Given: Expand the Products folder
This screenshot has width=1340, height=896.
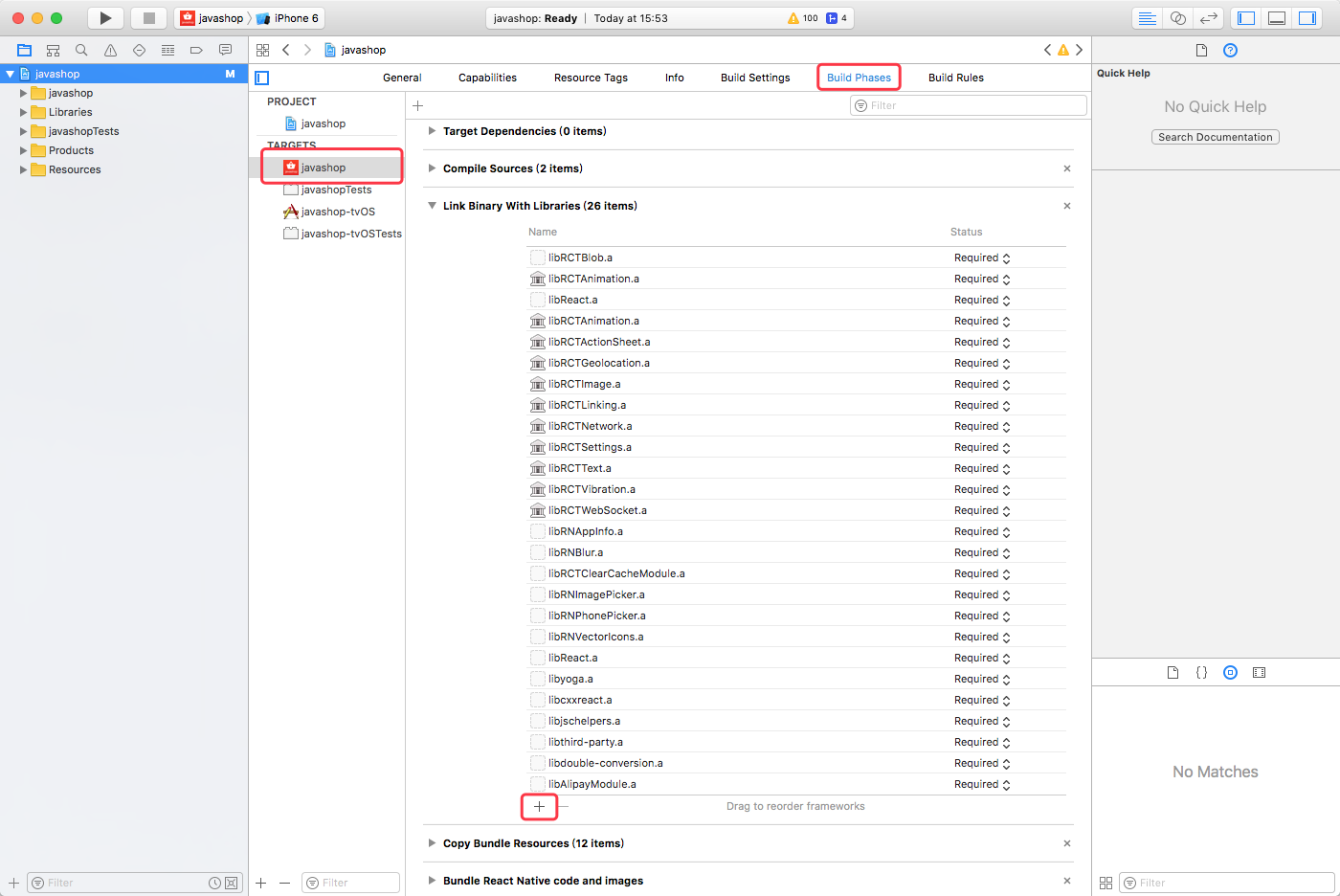Looking at the screenshot, I should coord(23,150).
